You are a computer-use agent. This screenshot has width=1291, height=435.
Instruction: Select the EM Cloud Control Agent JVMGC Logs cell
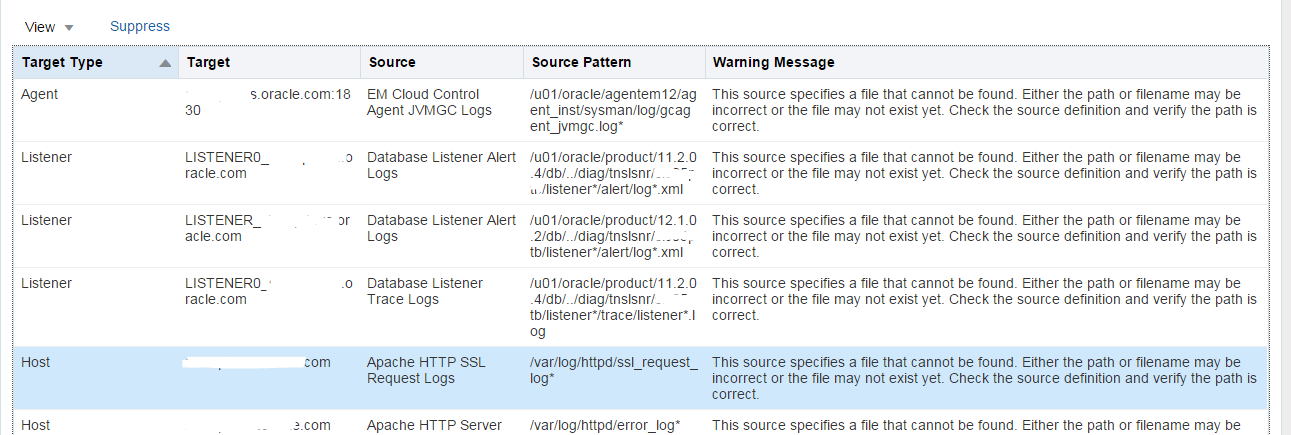[x=442, y=102]
